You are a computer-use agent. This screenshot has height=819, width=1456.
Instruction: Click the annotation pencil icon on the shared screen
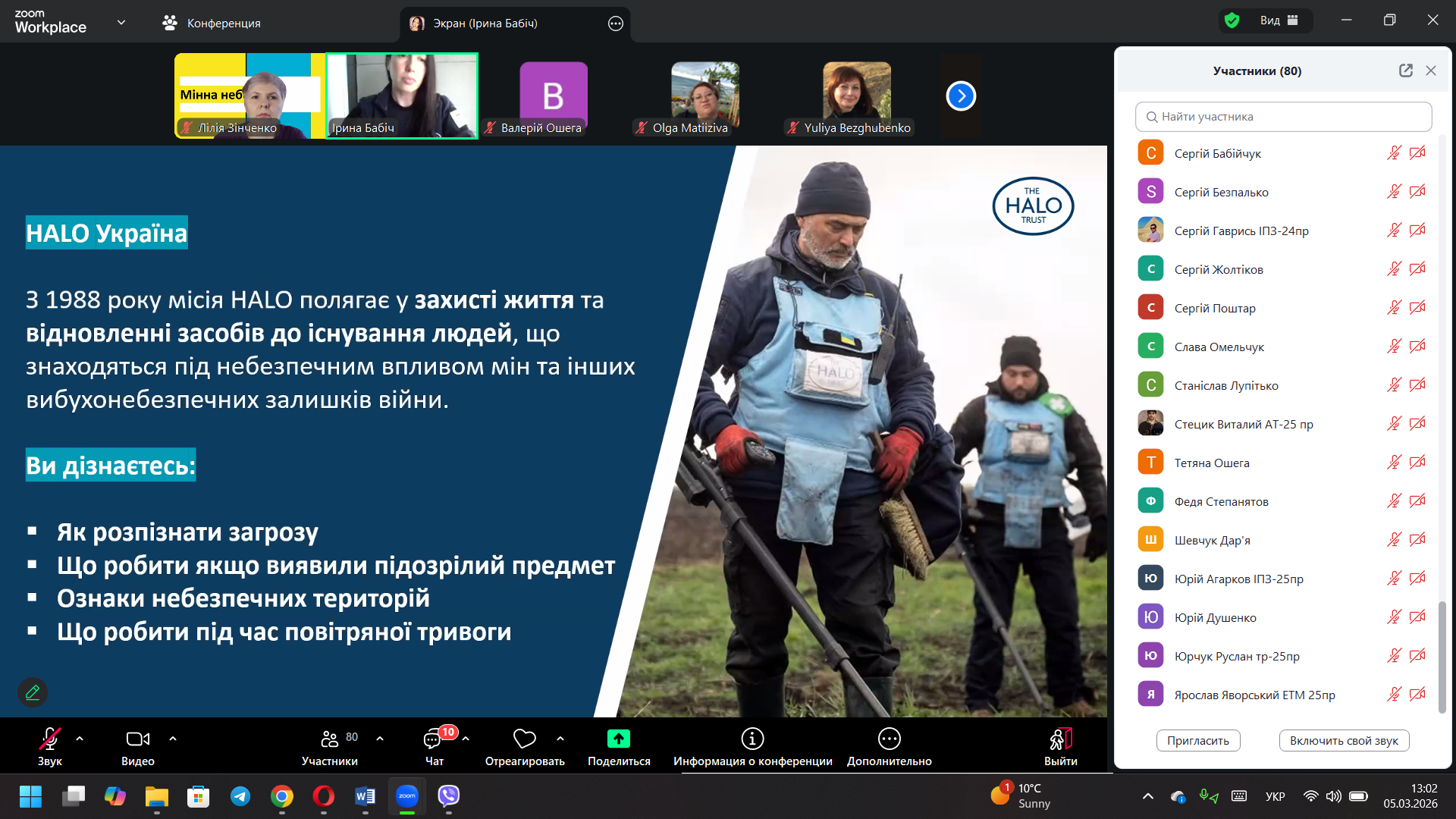coord(32,692)
